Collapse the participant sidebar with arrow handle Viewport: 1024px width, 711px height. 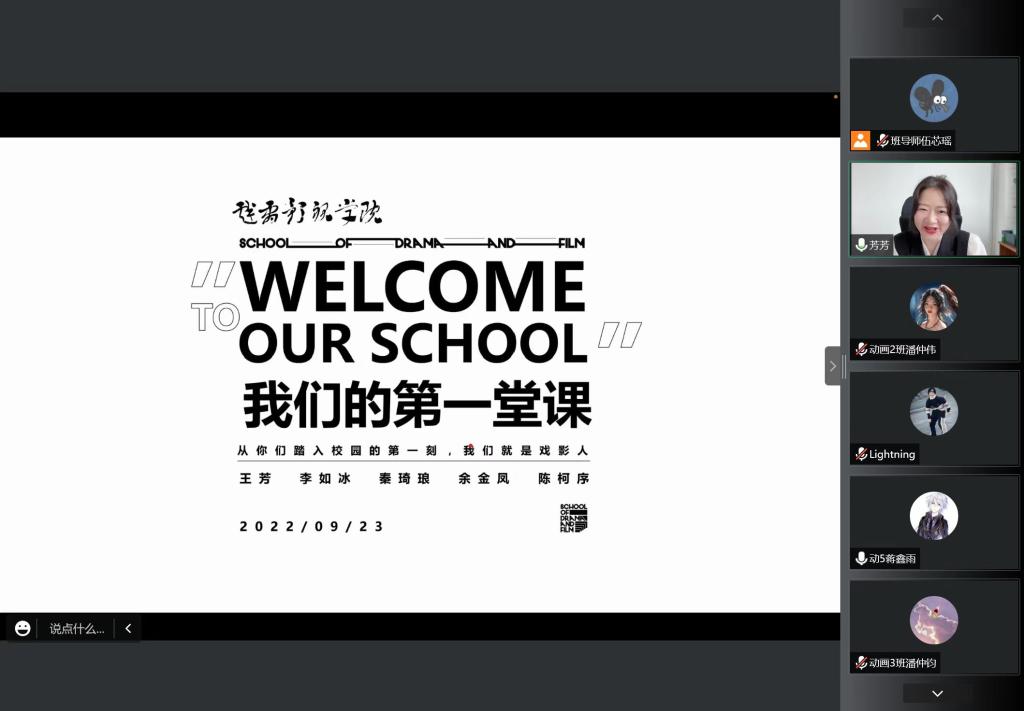pyautogui.click(x=832, y=366)
